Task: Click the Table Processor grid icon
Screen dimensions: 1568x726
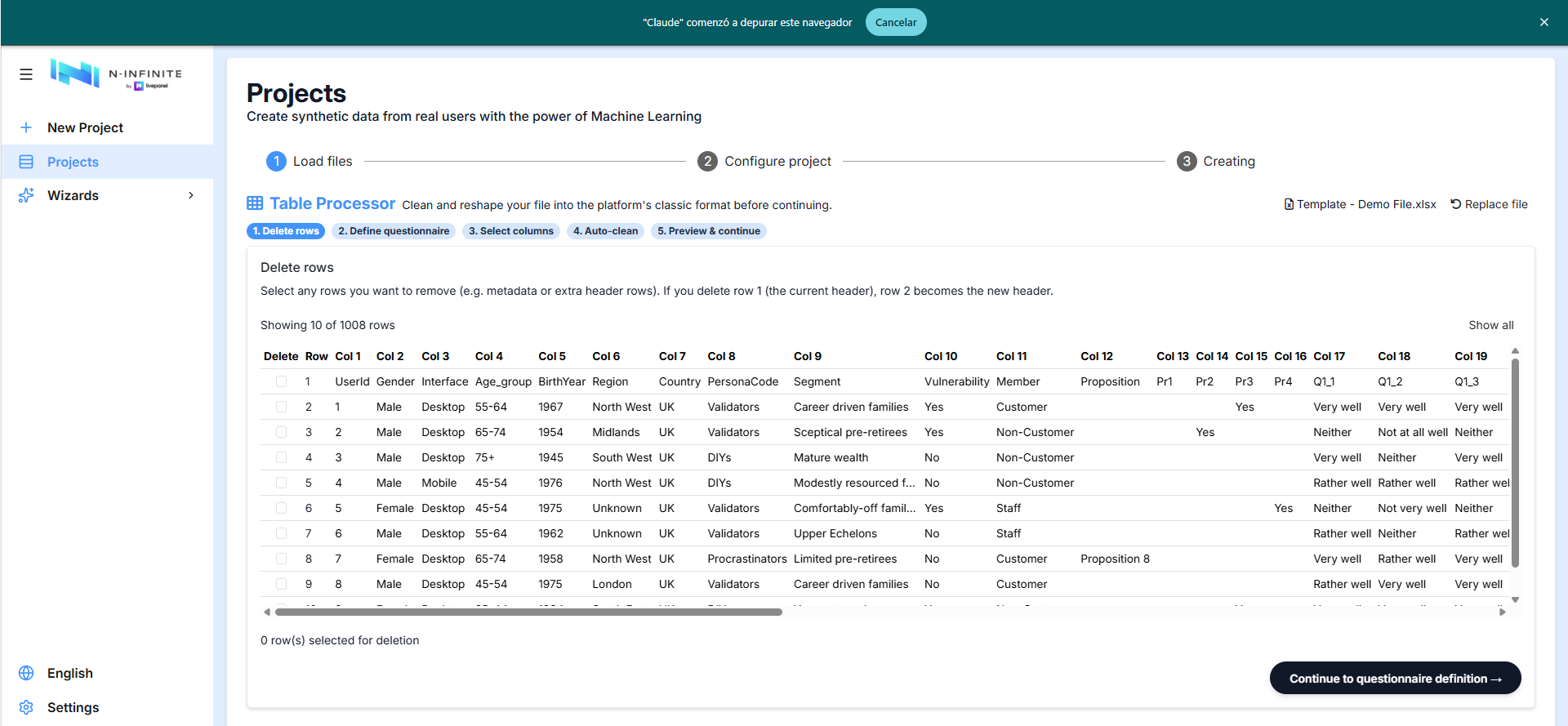Action: [255, 203]
